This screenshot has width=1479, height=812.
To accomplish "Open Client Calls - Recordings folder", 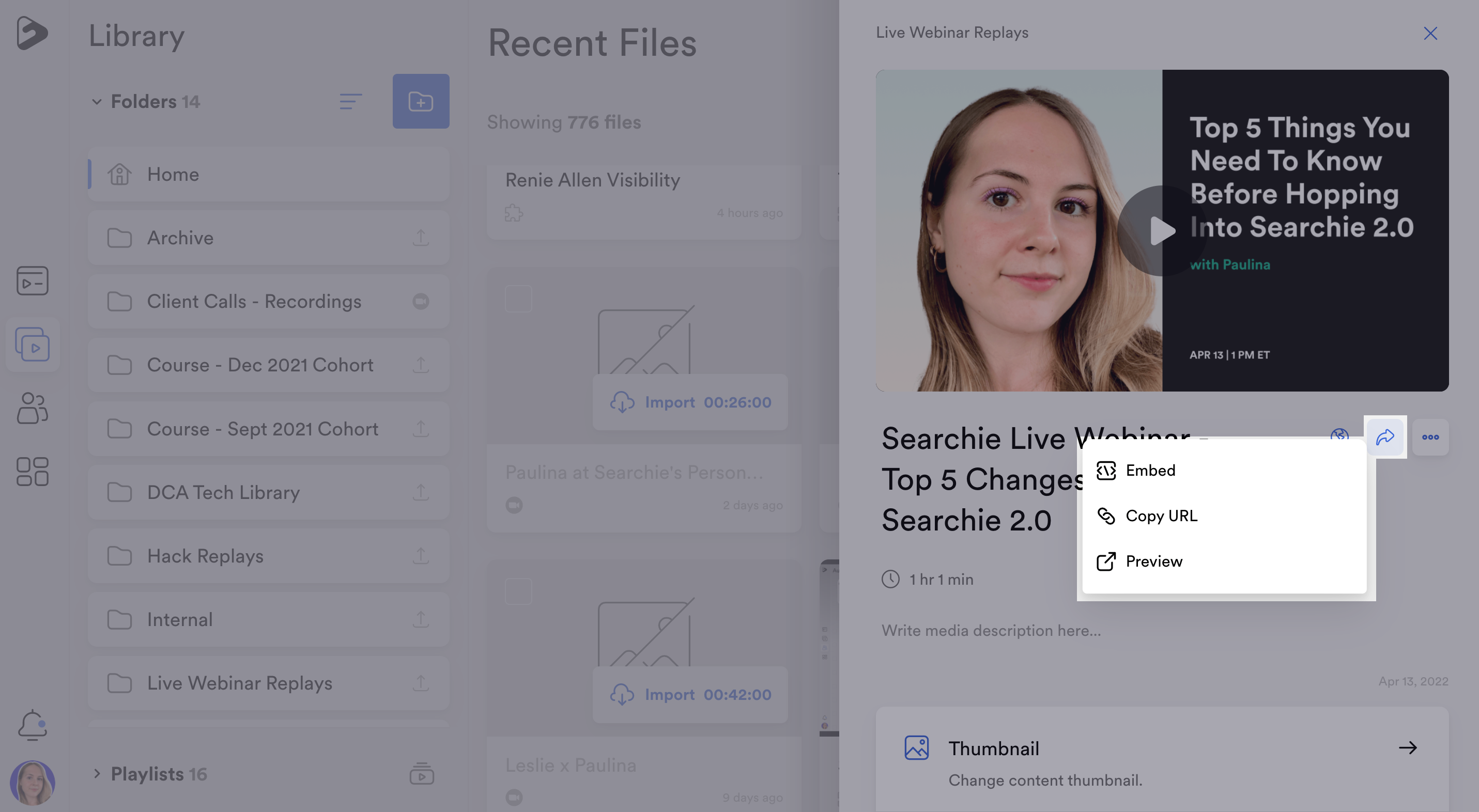I will 269,301.
